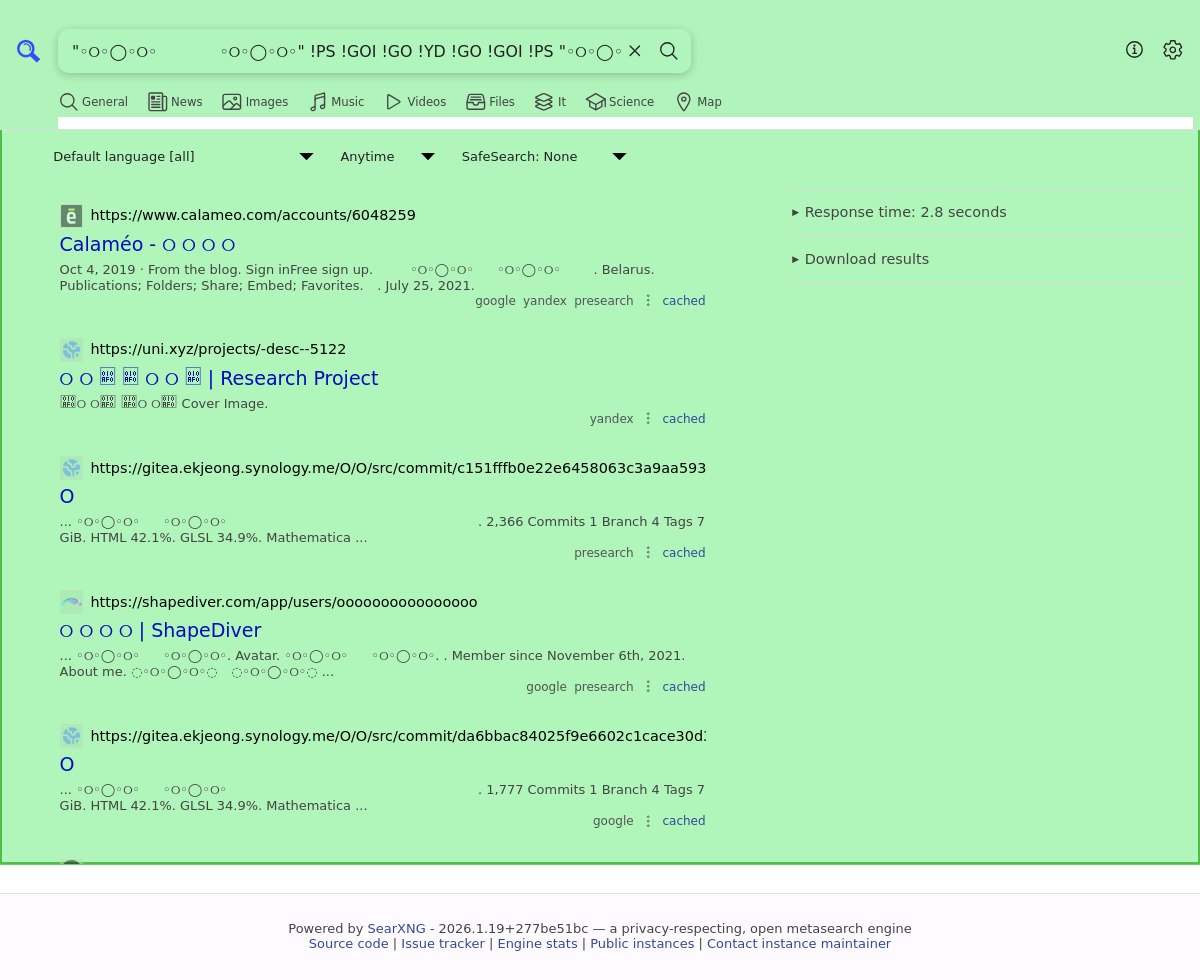The image size is (1200, 980).
Task: Expand the Download results section
Action: tap(866, 259)
